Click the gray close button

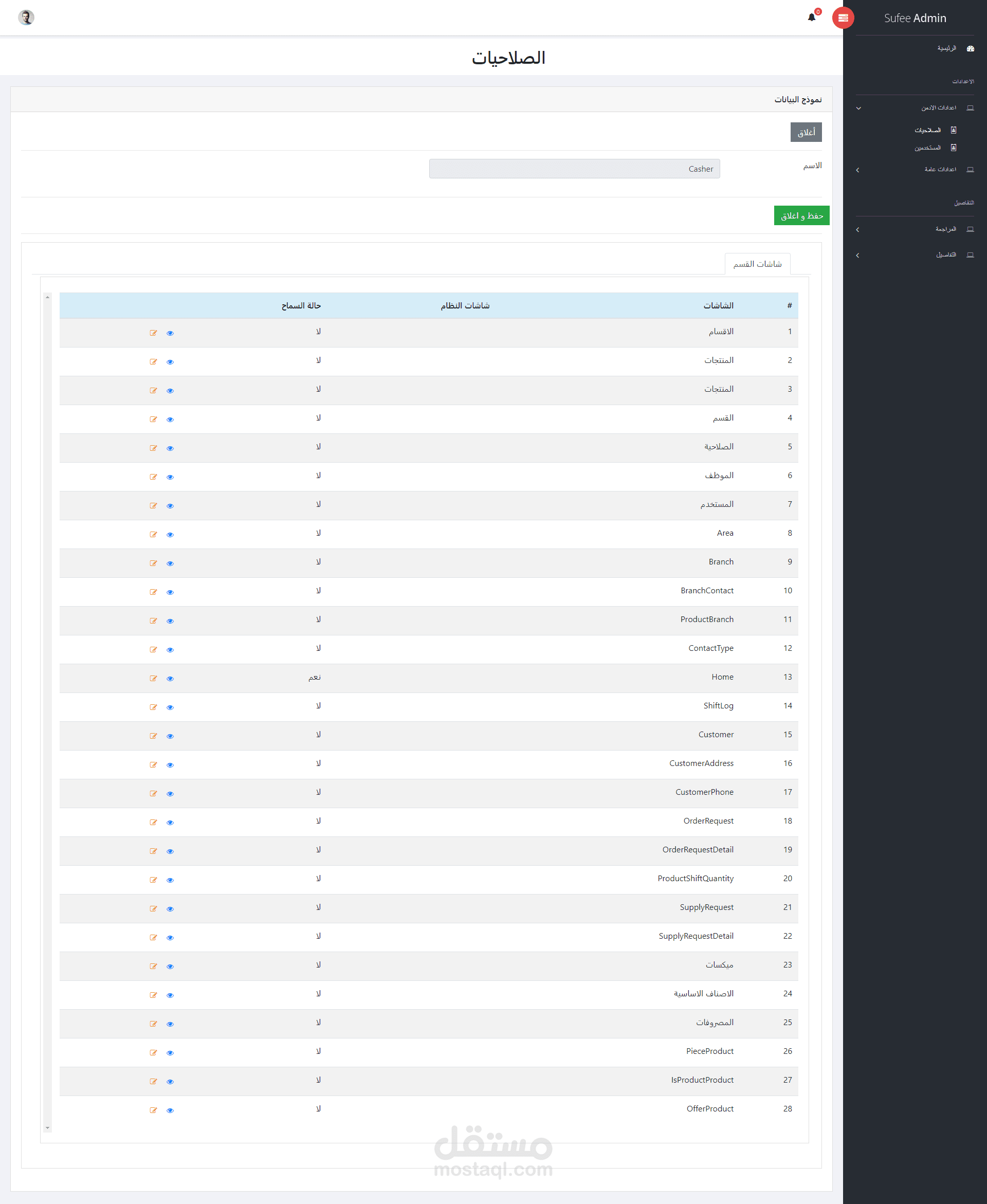pos(806,133)
